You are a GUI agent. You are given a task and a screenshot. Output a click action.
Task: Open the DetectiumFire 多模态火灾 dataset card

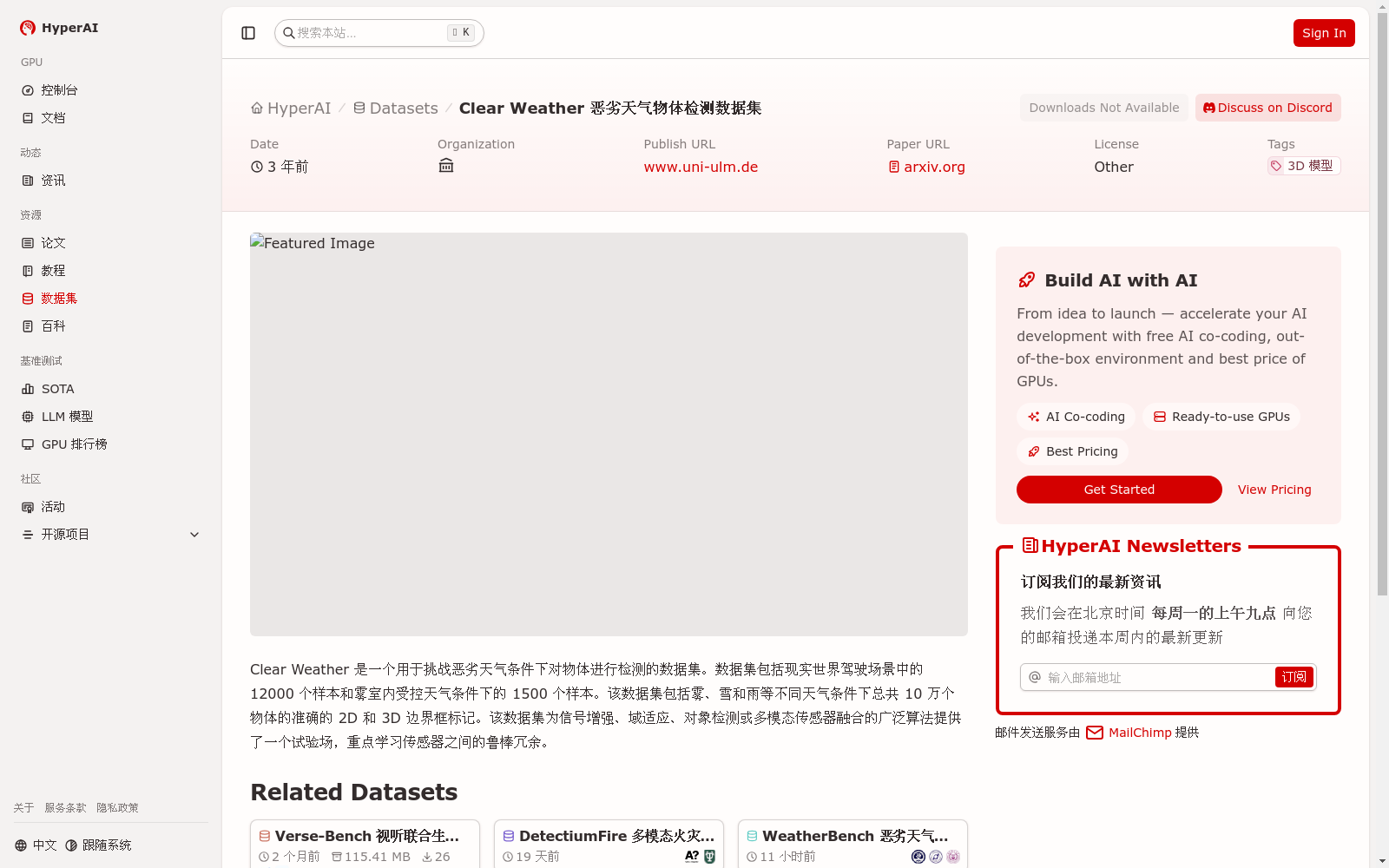coord(609,844)
